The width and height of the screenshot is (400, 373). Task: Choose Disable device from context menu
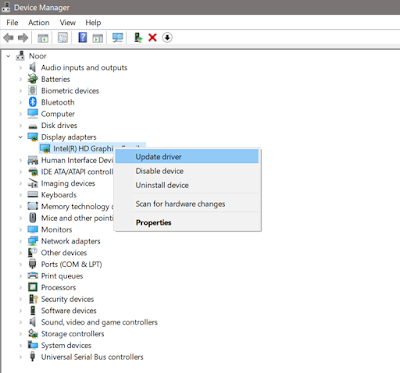187,171
